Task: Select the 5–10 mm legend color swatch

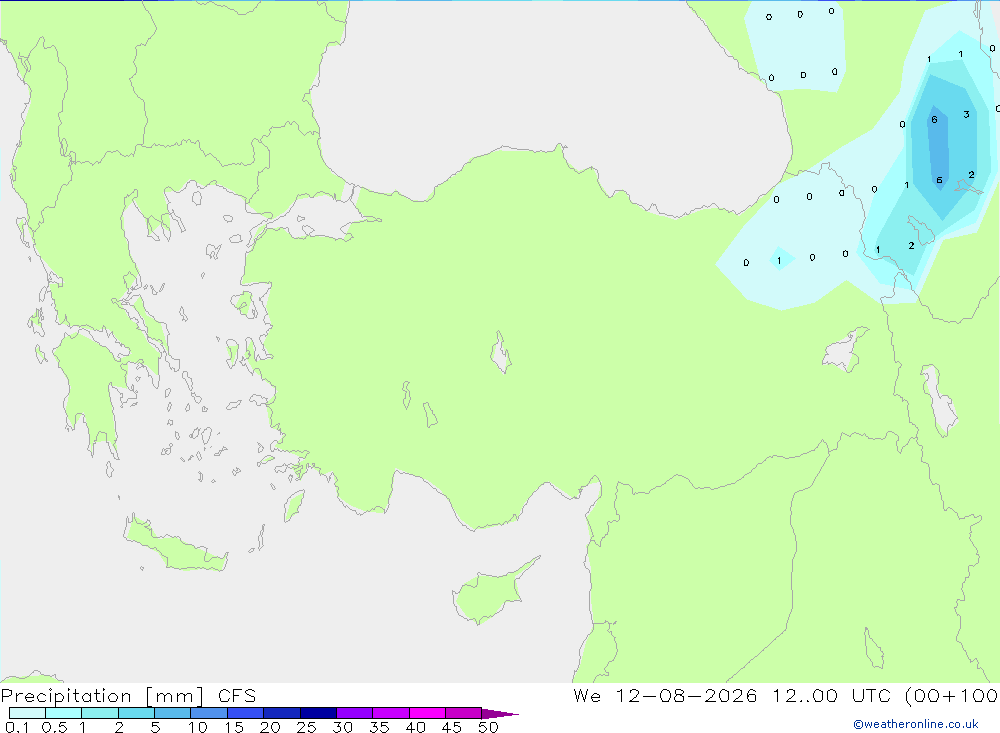Action: [172, 713]
